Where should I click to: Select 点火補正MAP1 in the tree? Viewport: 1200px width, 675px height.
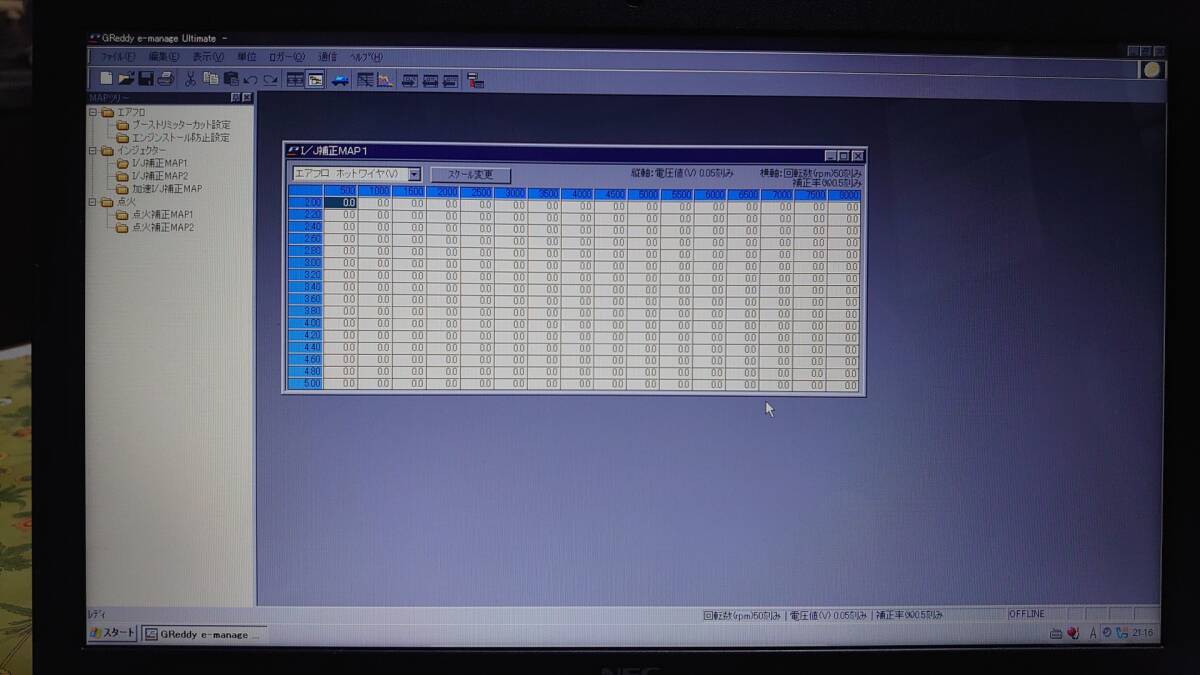click(x=163, y=214)
